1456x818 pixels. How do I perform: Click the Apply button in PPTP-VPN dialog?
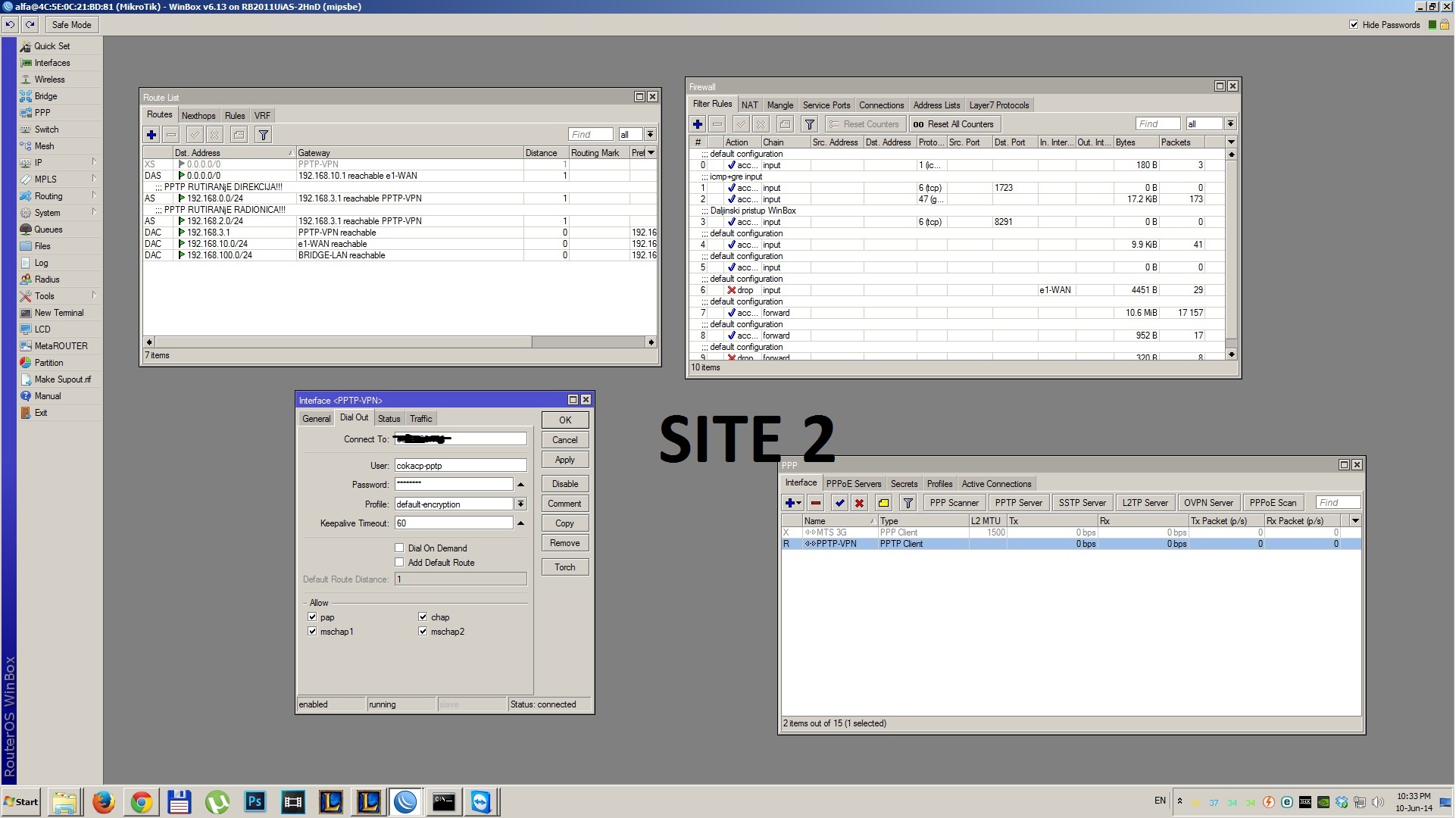564,460
